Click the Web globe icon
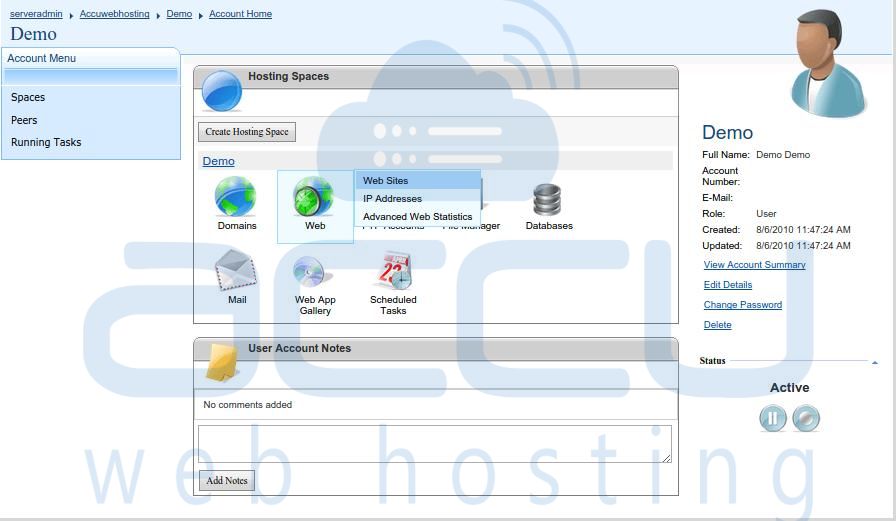Image resolution: width=896 pixels, height=521 pixels. tap(313, 197)
